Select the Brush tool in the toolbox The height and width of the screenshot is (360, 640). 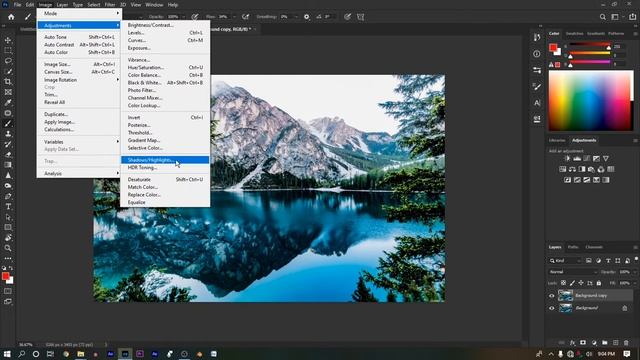coord(8,123)
